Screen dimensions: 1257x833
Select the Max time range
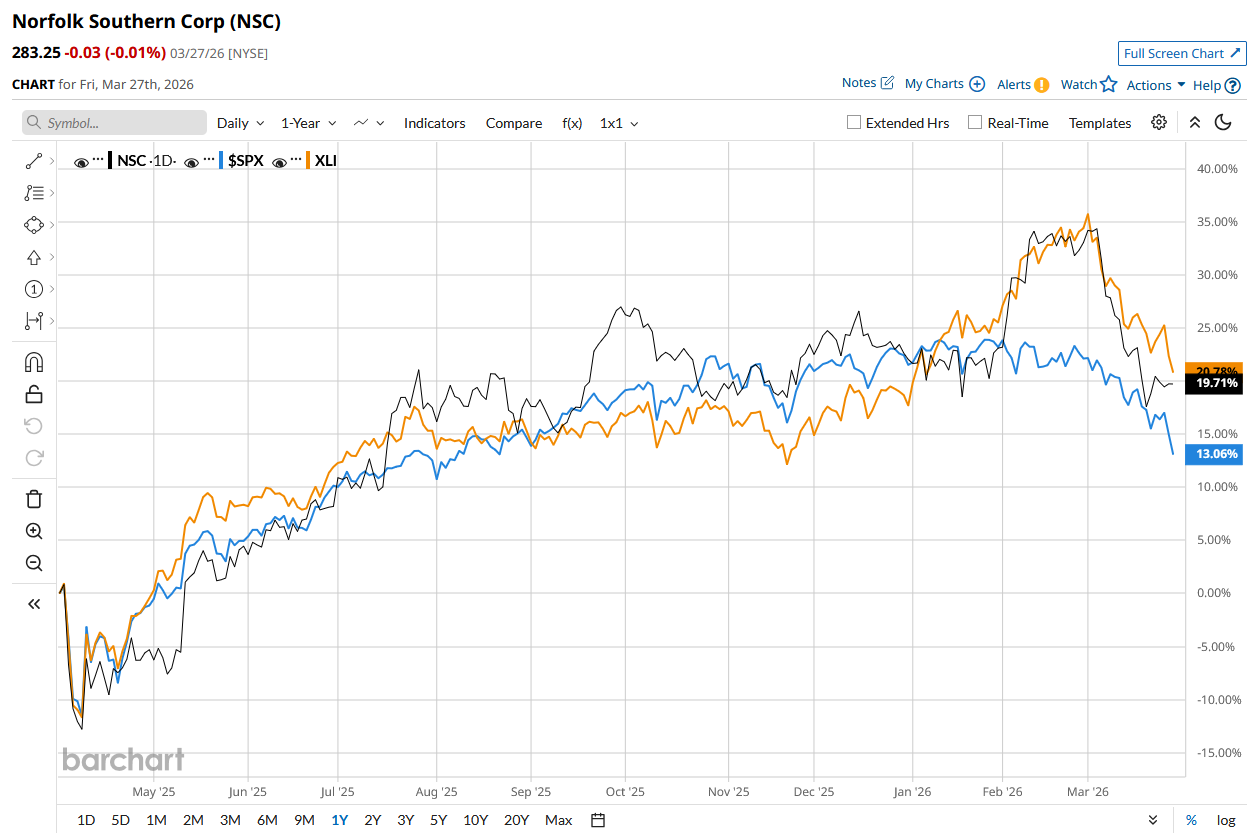click(x=559, y=820)
